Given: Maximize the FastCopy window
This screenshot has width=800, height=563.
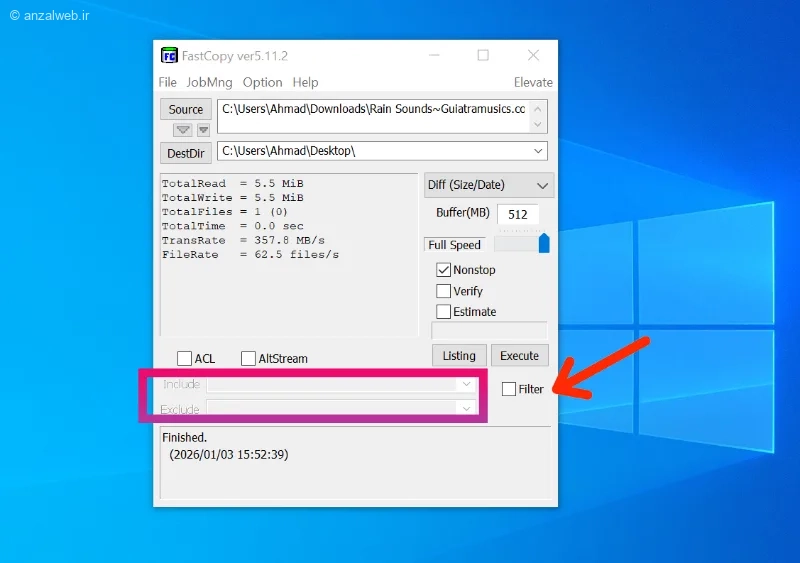Looking at the screenshot, I should (483, 55).
